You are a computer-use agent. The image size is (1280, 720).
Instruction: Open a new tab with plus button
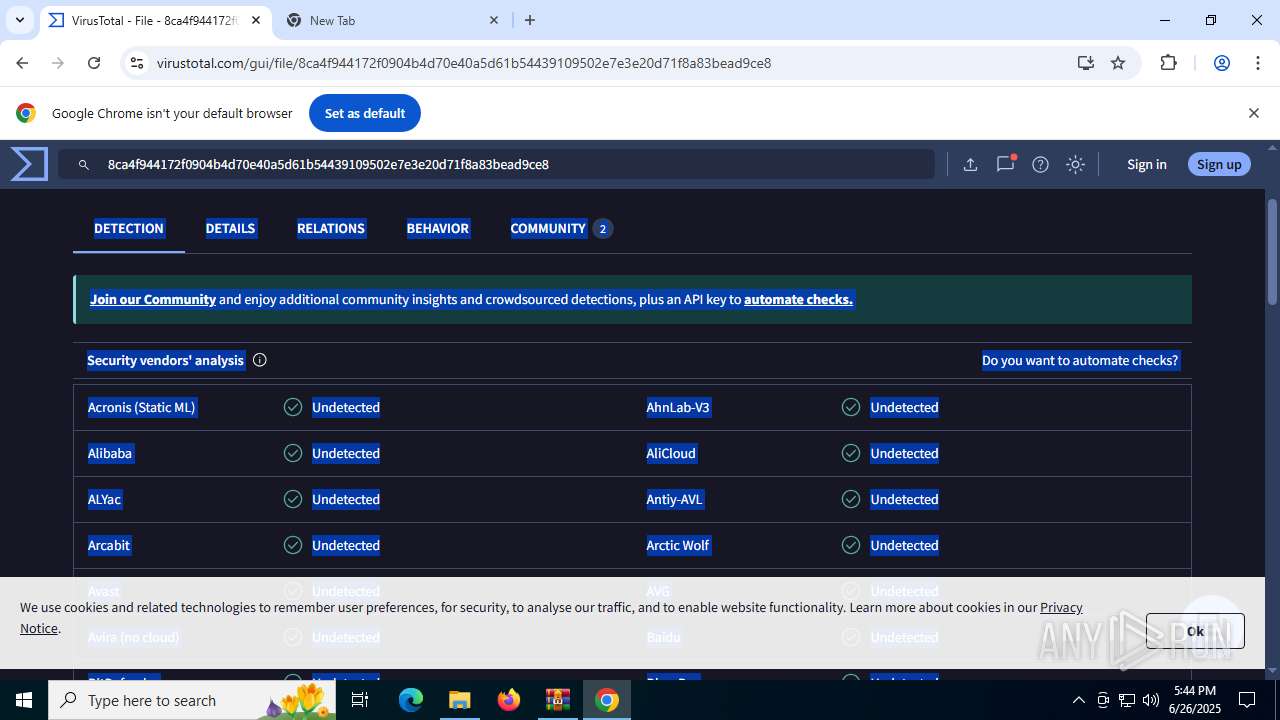coord(530,20)
